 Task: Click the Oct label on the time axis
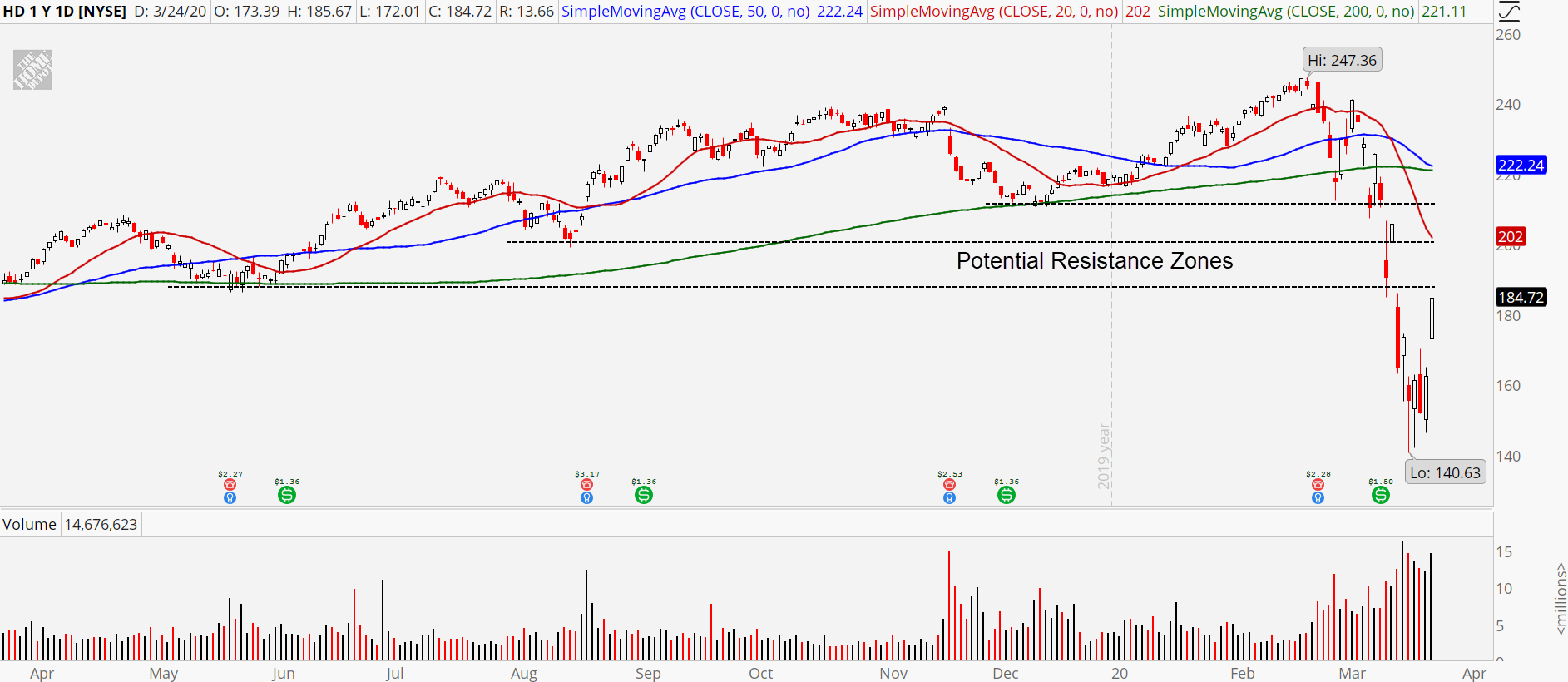761,674
